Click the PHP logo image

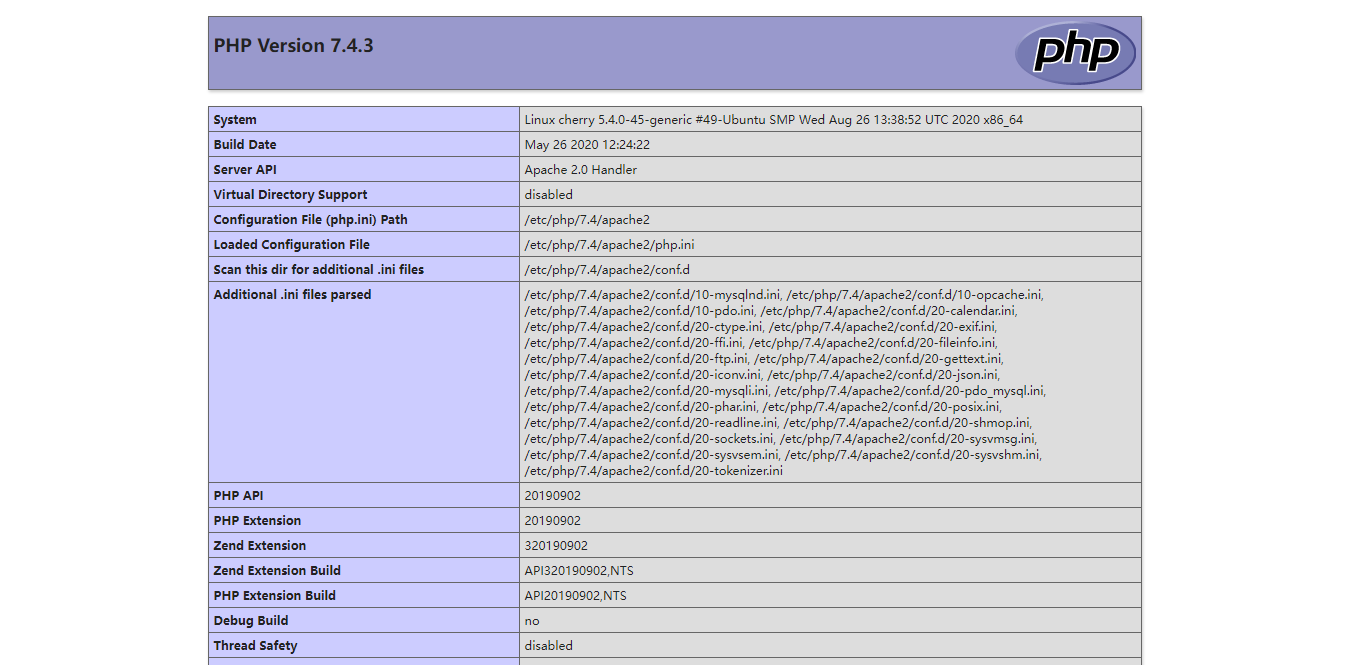(x=1075, y=53)
